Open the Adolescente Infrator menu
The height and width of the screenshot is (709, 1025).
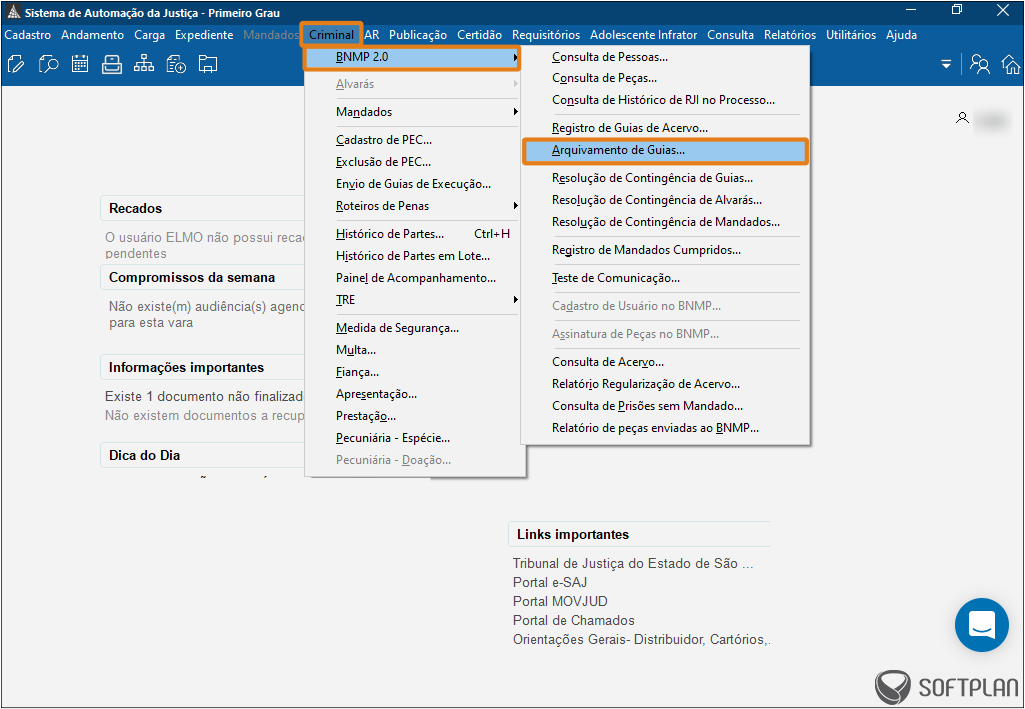tap(643, 35)
